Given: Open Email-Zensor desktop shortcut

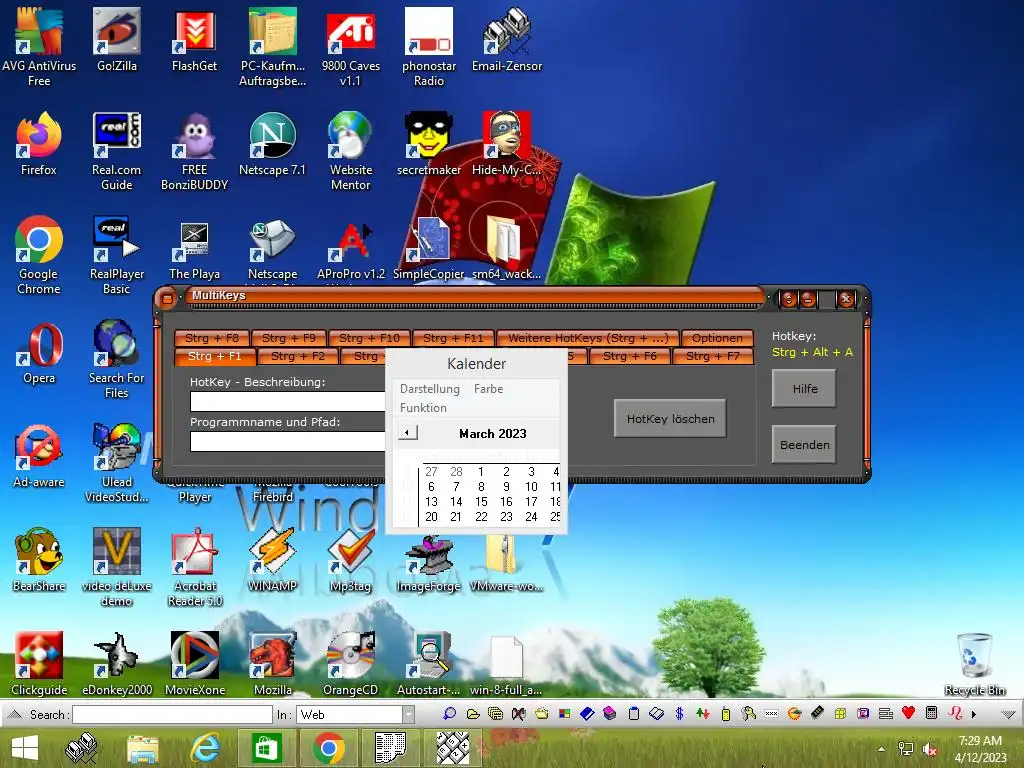Looking at the screenshot, I should (507, 39).
